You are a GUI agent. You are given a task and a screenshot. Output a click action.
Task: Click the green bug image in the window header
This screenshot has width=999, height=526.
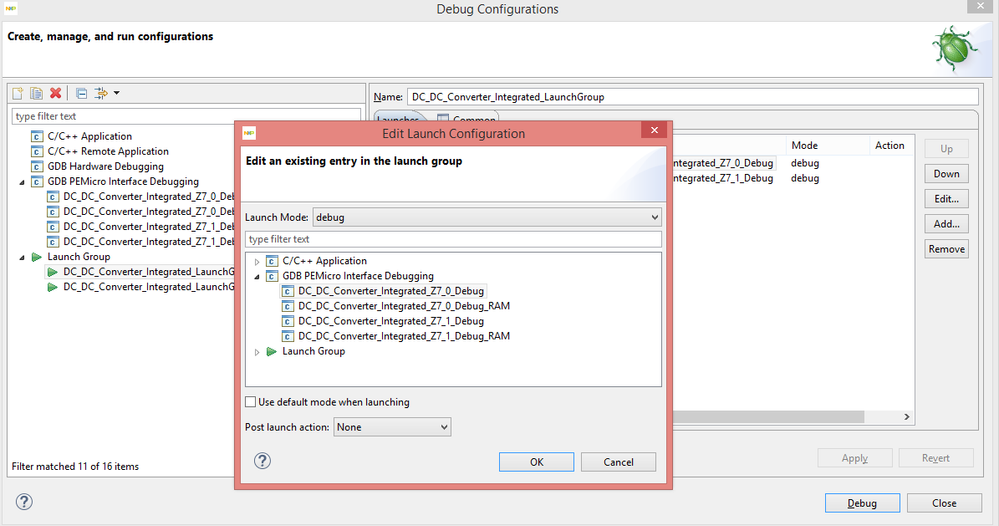[x=954, y=48]
